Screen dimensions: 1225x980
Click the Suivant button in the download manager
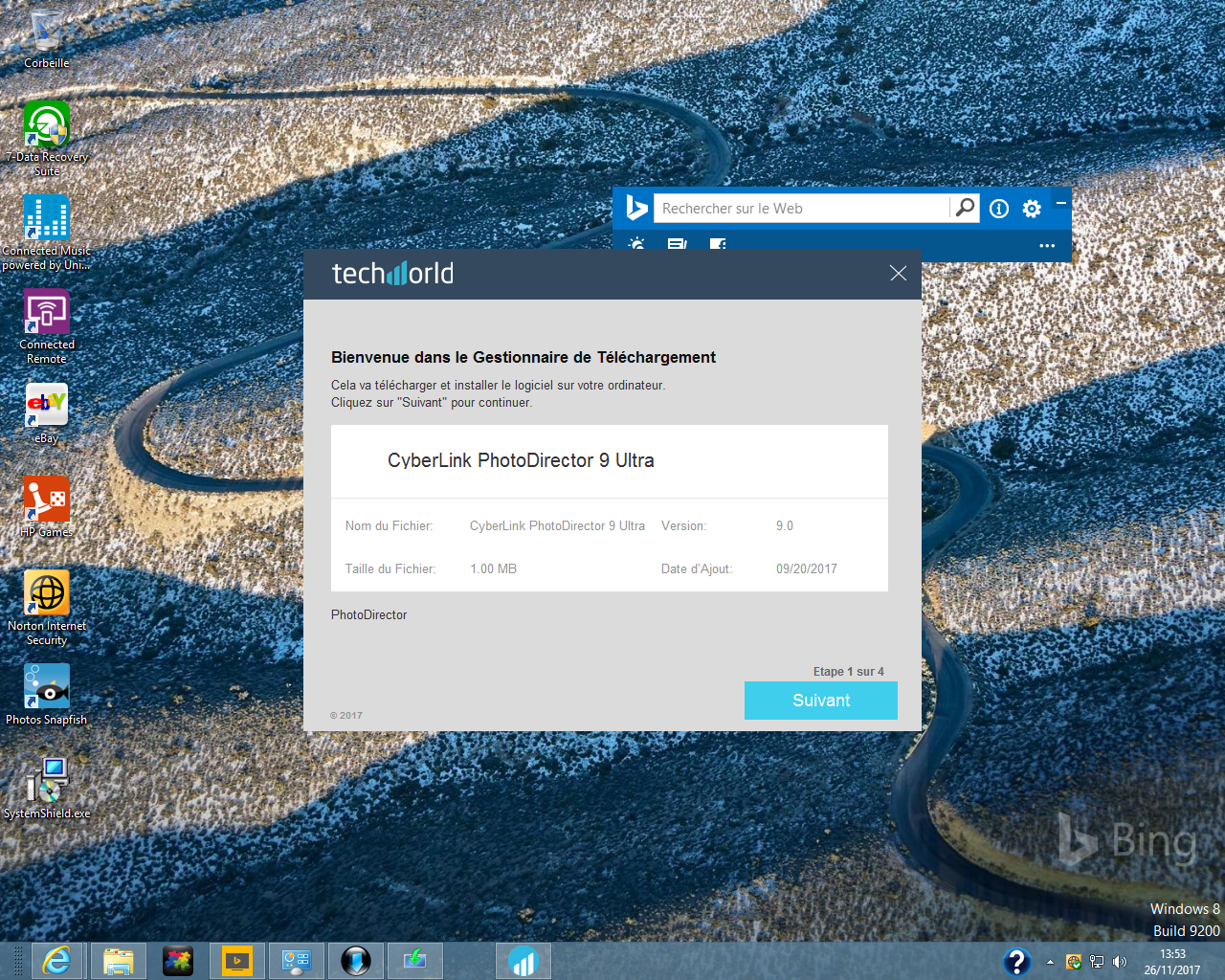pyautogui.click(x=821, y=701)
